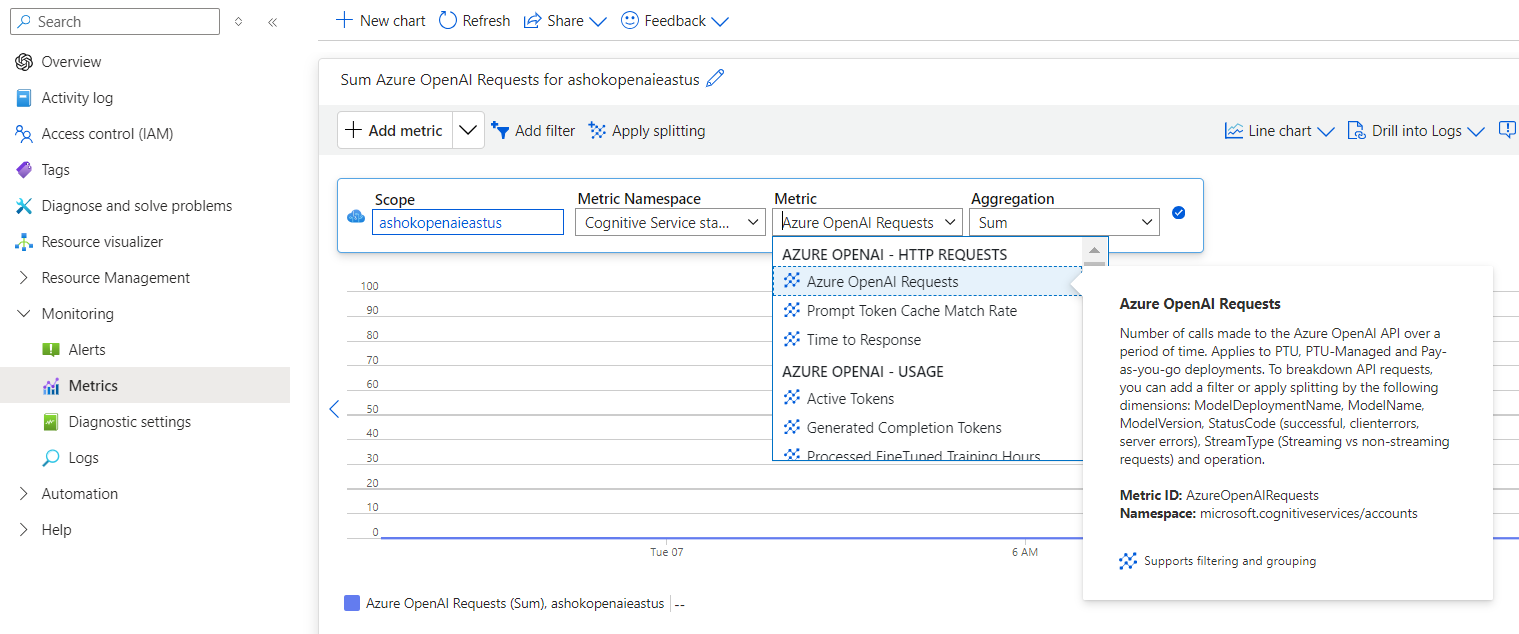Click the Logs icon under Monitoring

pyautogui.click(x=51, y=458)
